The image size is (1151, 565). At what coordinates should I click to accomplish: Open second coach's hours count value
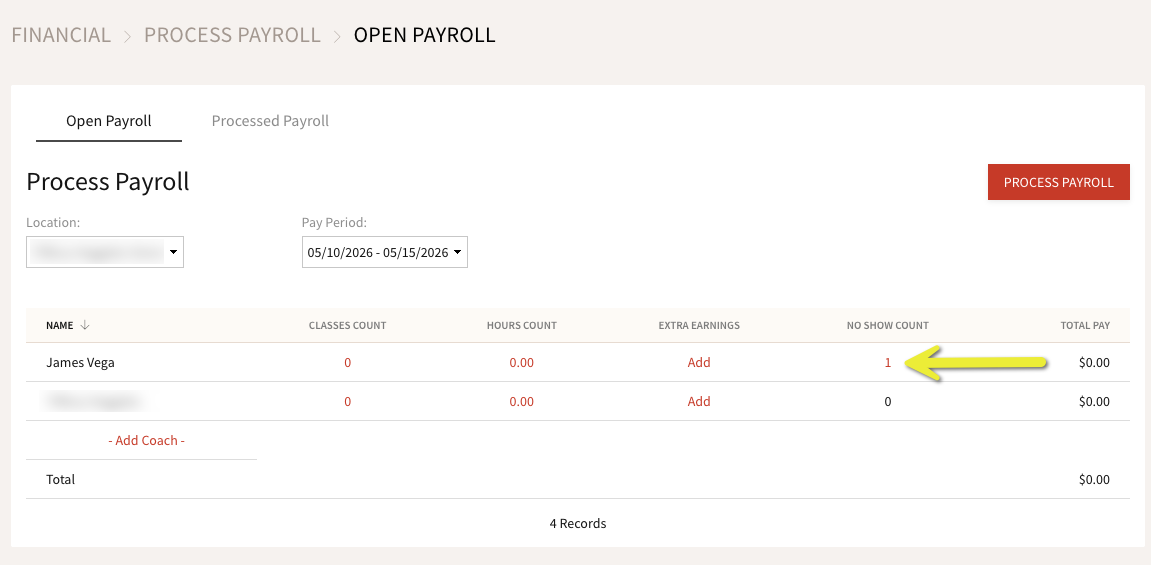(521, 401)
